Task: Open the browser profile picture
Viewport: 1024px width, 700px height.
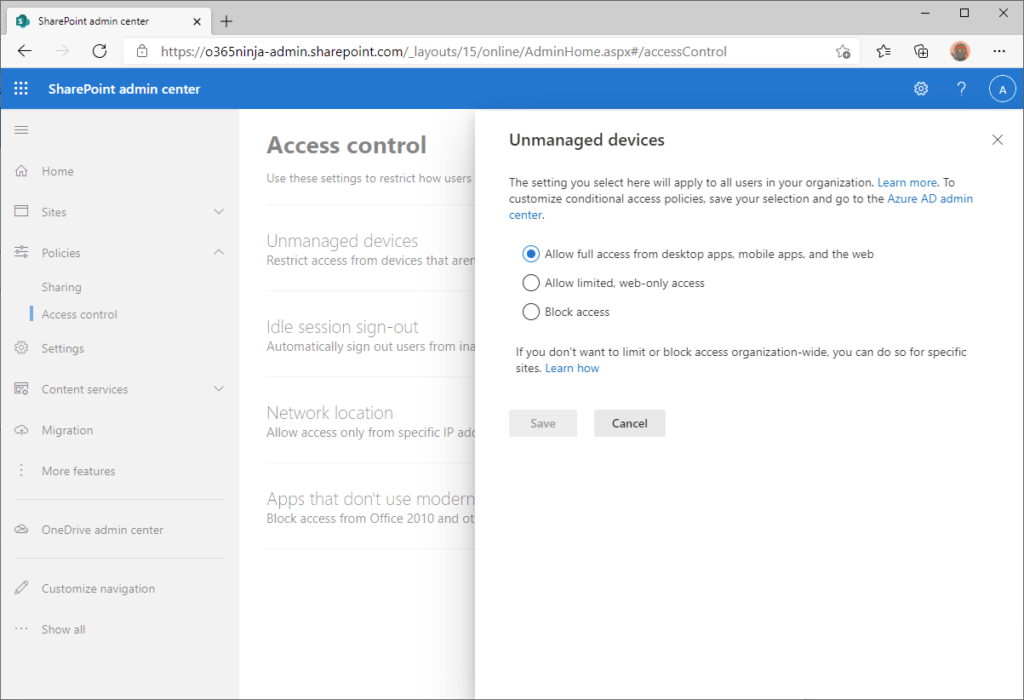Action: [x=960, y=51]
